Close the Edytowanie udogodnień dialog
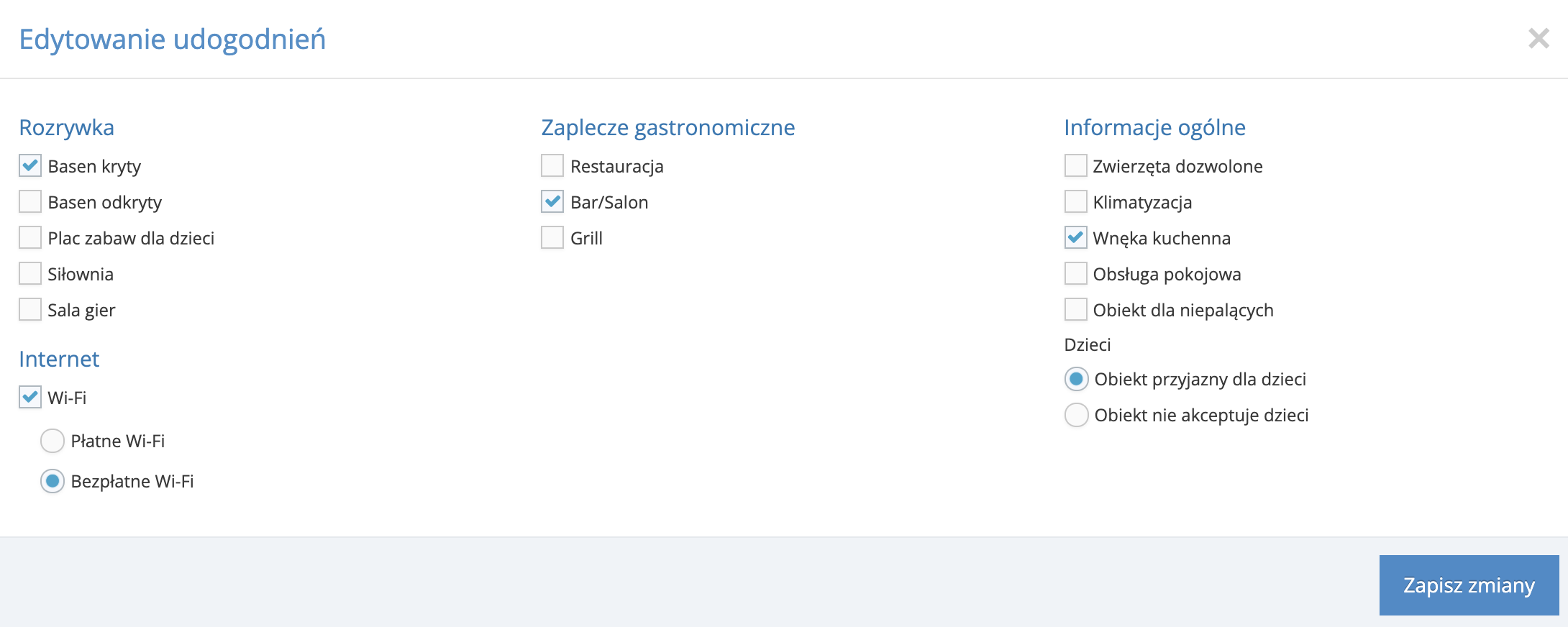Screen dimensions: 1568x627 1539,38
